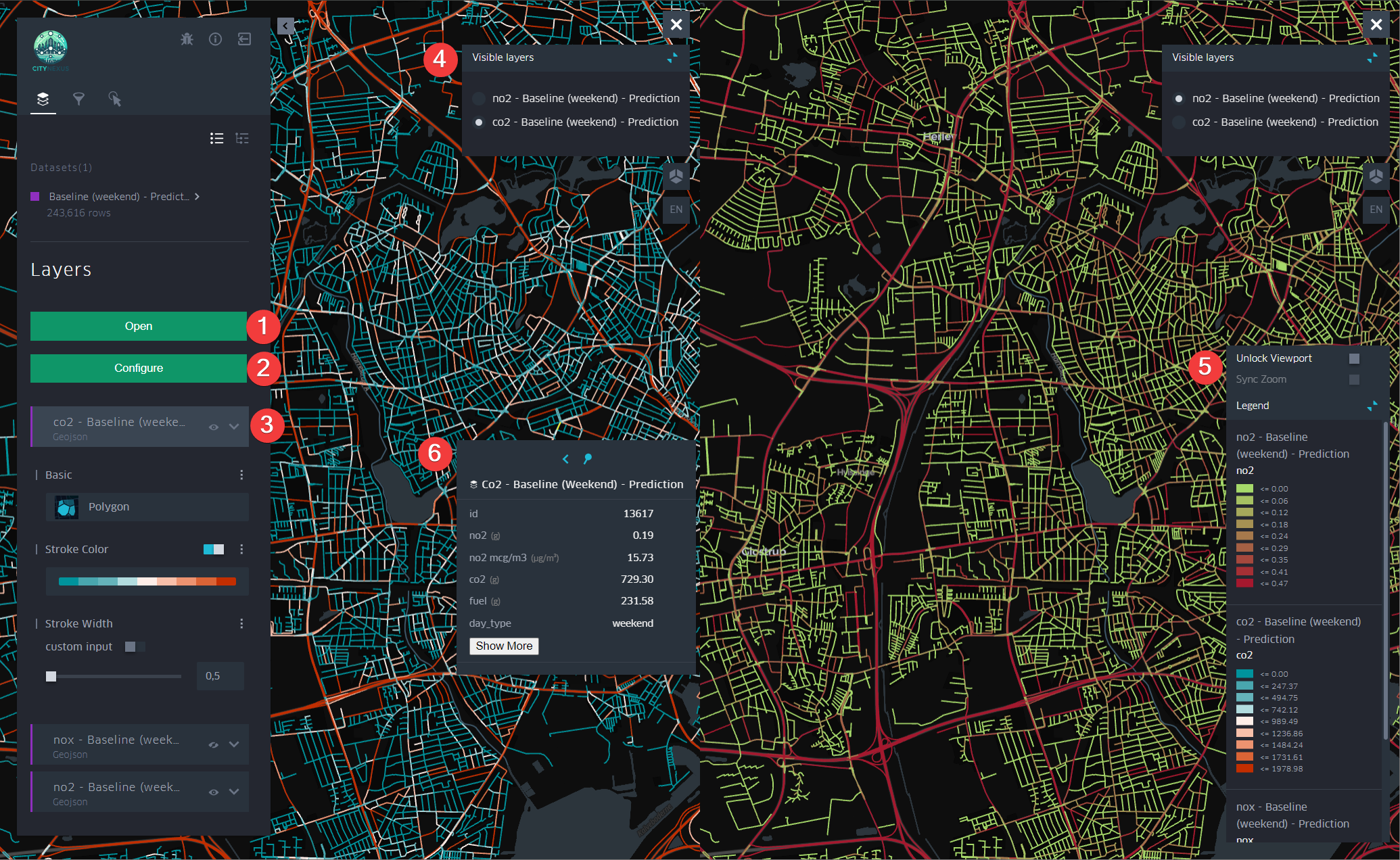This screenshot has height=860, width=1400.
Task: Close the left map panel
Action: click(676, 25)
